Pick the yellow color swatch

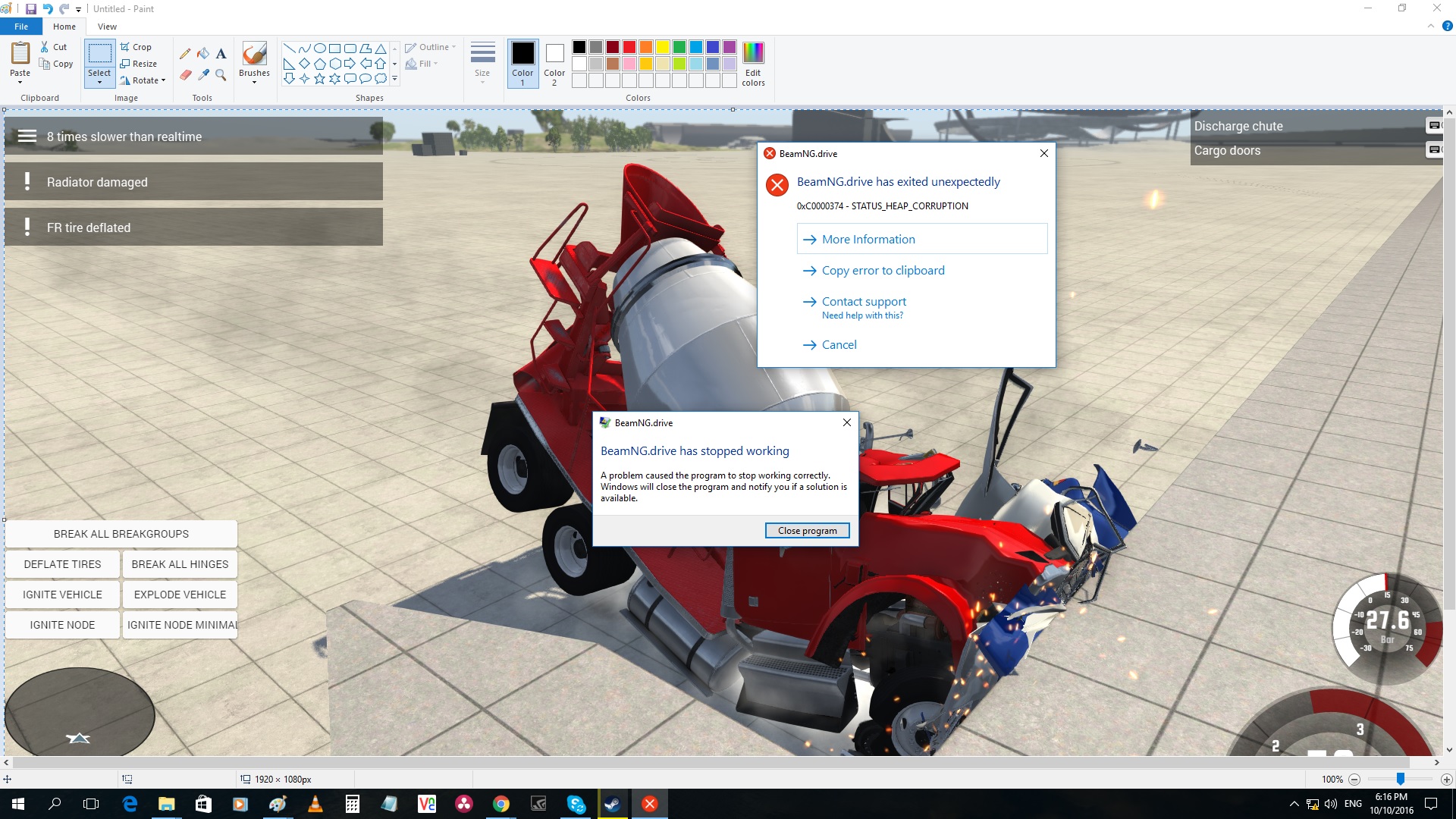click(663, 47)
